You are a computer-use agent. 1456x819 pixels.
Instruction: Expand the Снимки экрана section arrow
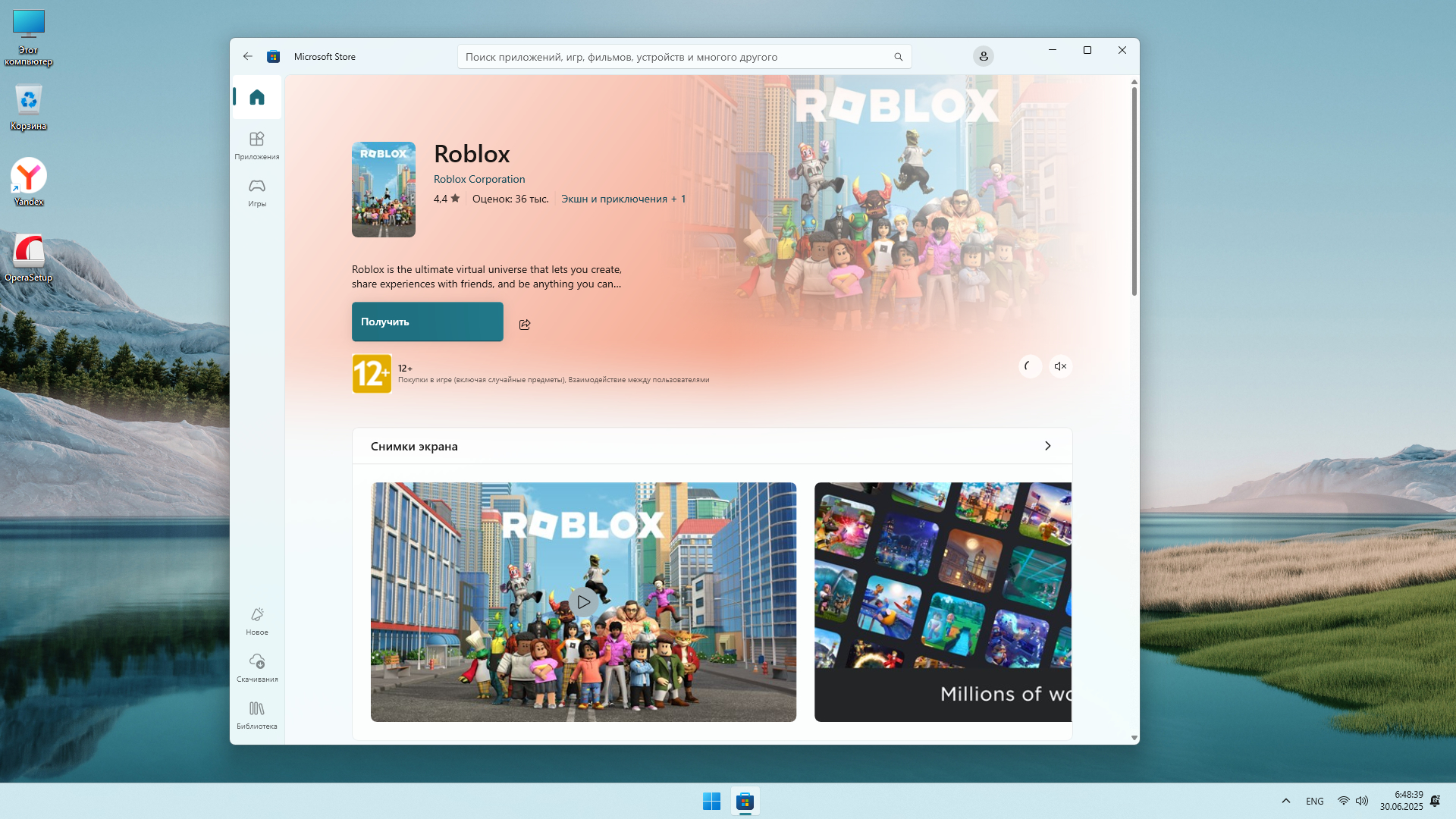[1047, 446]
